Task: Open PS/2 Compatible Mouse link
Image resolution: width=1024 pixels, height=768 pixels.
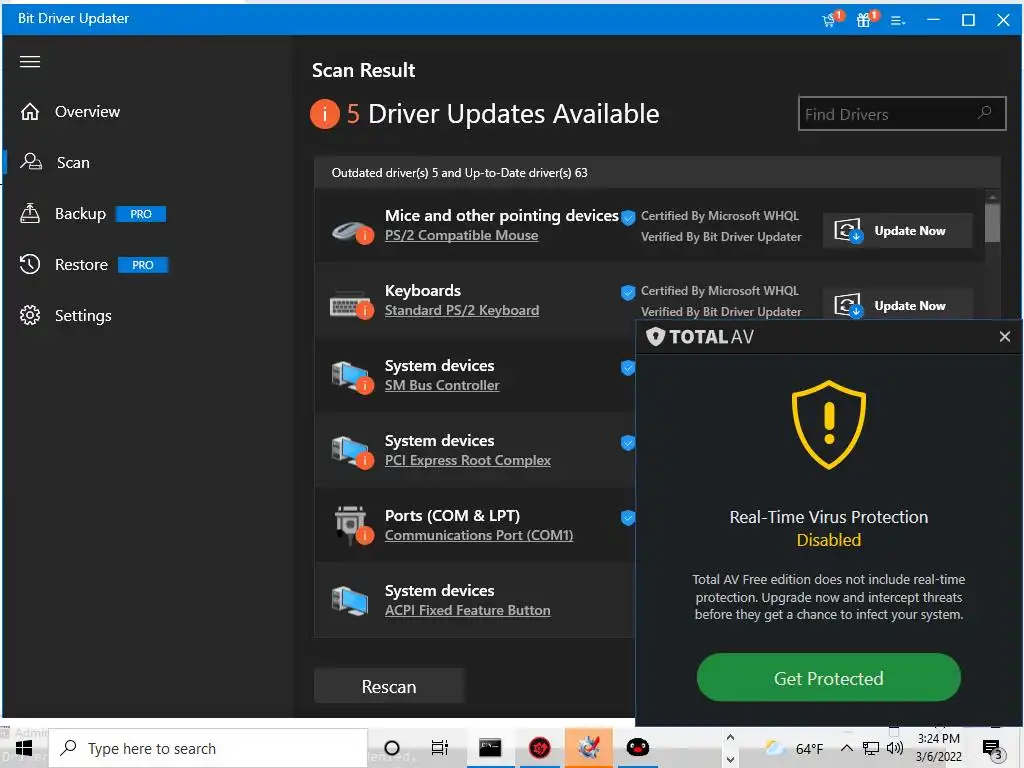Action: tap(462, 235)
